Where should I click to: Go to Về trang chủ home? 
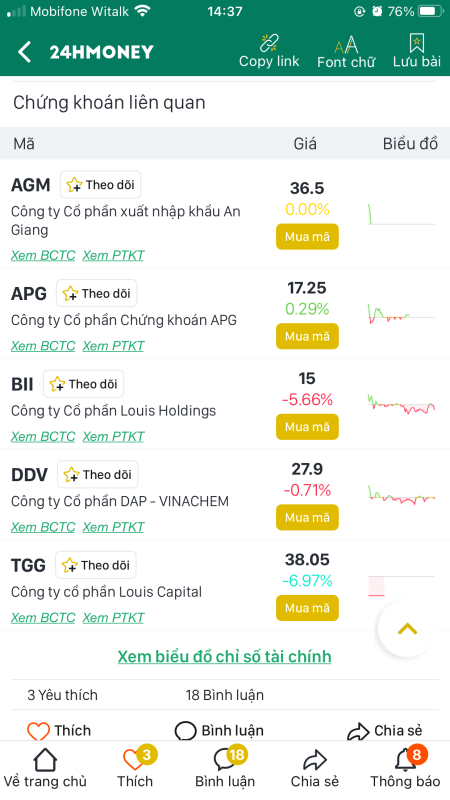[45, 768]
